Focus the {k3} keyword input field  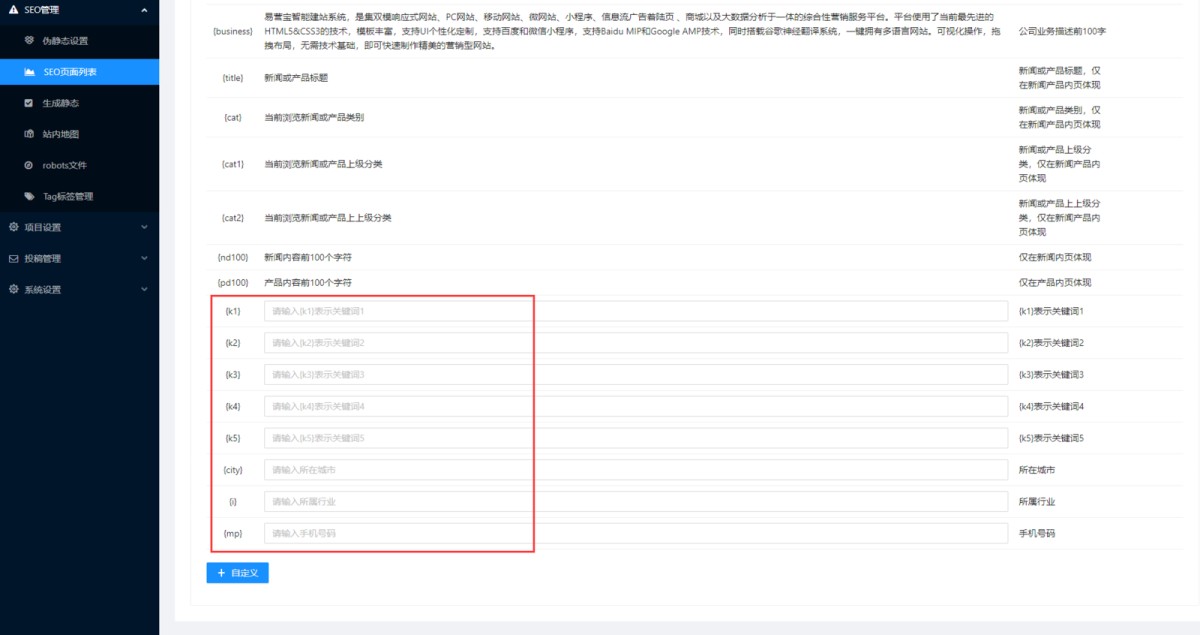[636, 375]
